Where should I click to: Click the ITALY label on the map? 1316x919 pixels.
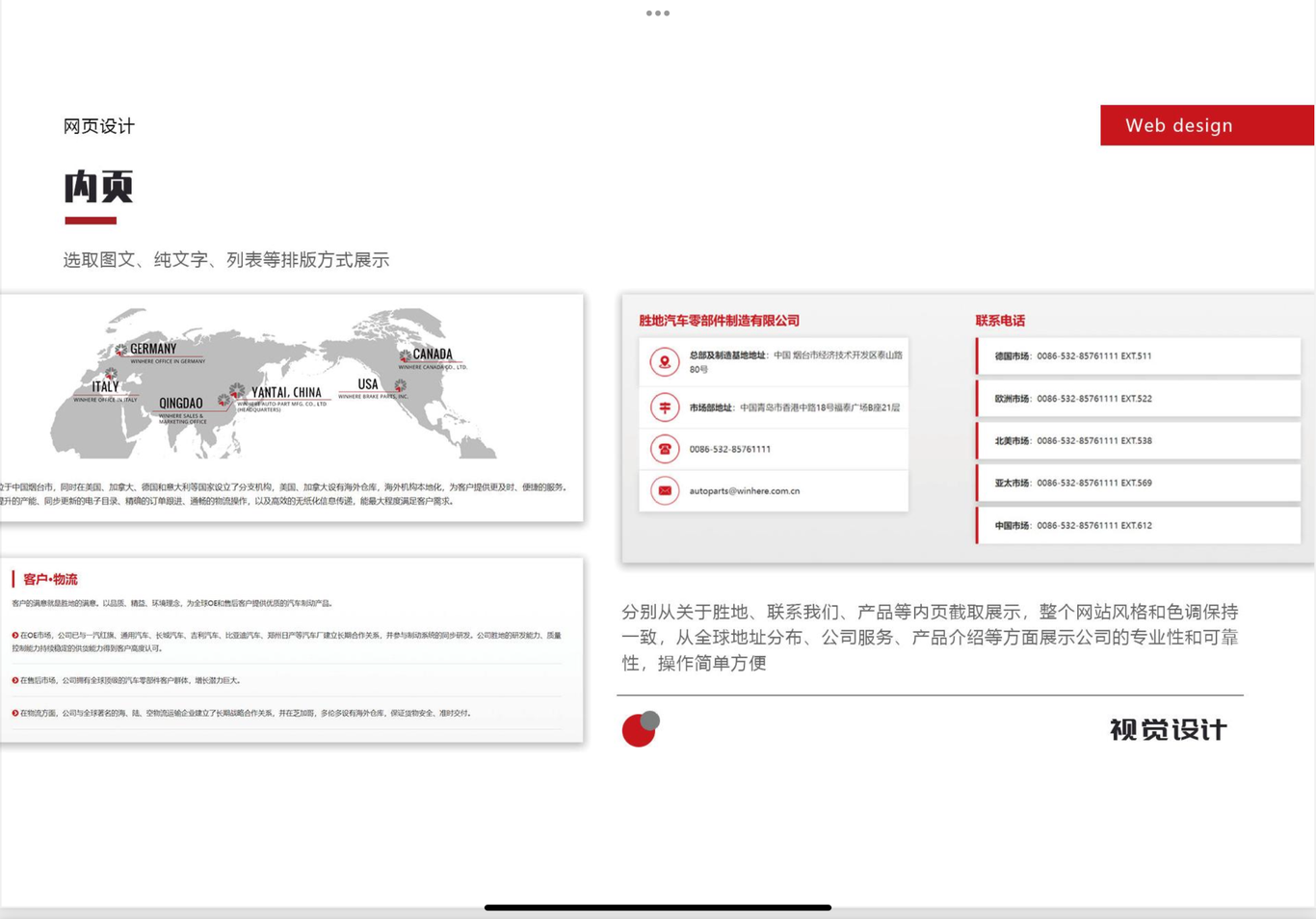105,386
